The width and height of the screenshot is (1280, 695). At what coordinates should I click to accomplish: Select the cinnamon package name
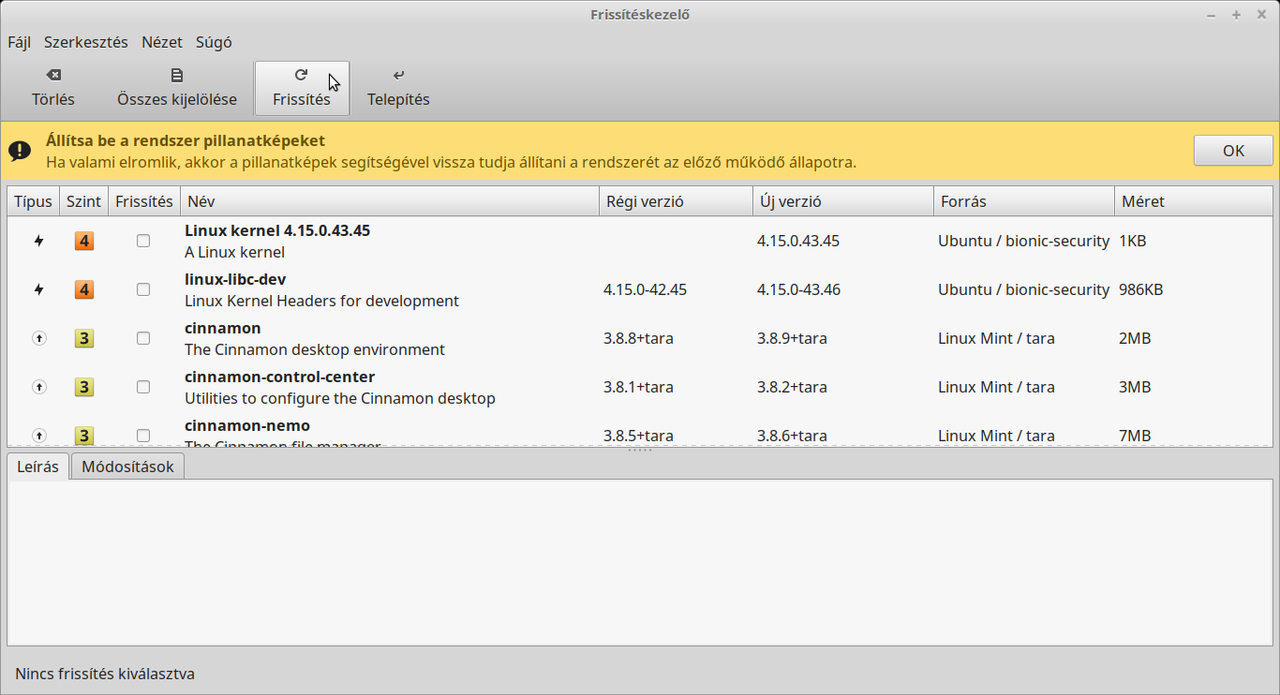(x=223, y=328)
